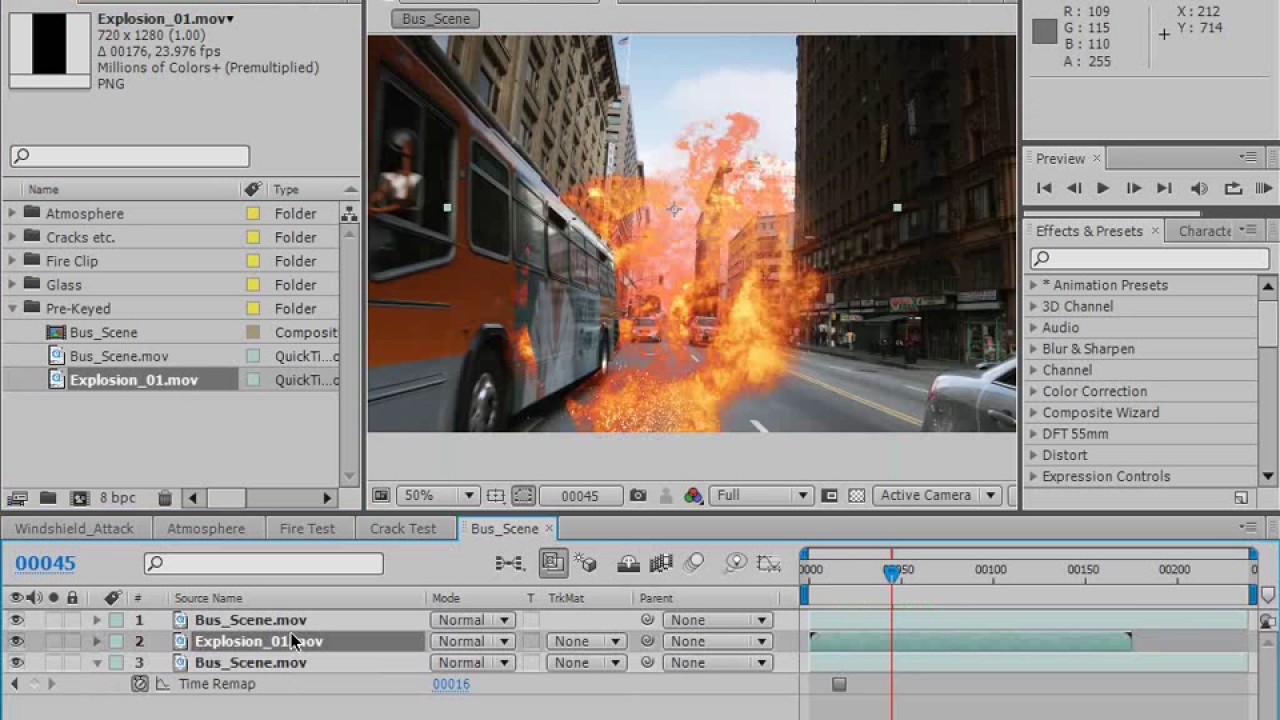Click the graph editor icon in timeline
Image resolution: width=1280 pixels, height=720 pixels.
[768, 564]
